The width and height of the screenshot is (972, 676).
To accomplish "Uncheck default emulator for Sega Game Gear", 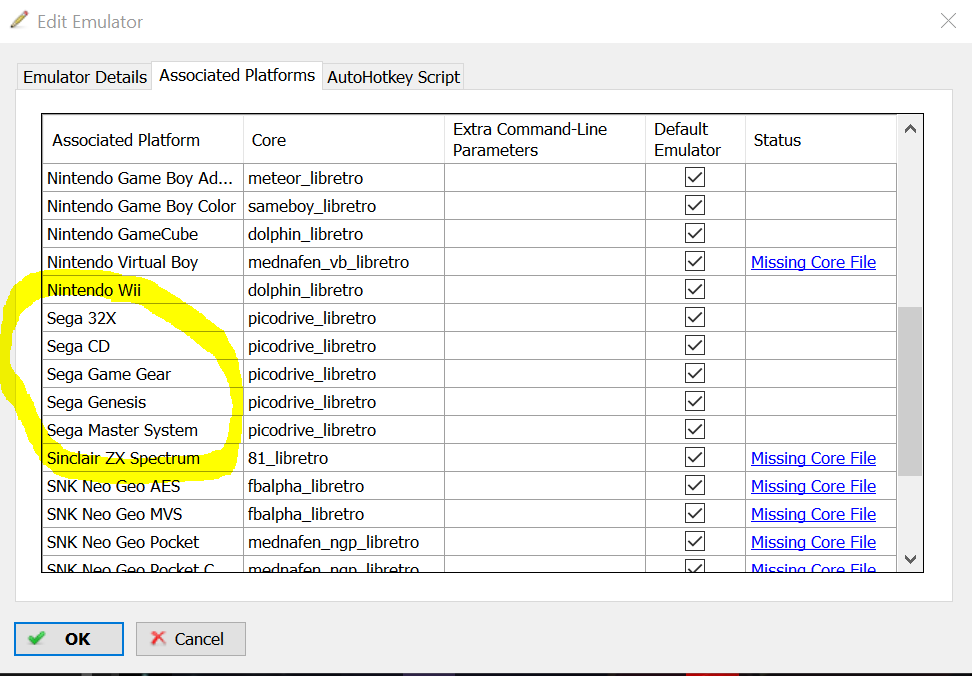I will point(695,374).
